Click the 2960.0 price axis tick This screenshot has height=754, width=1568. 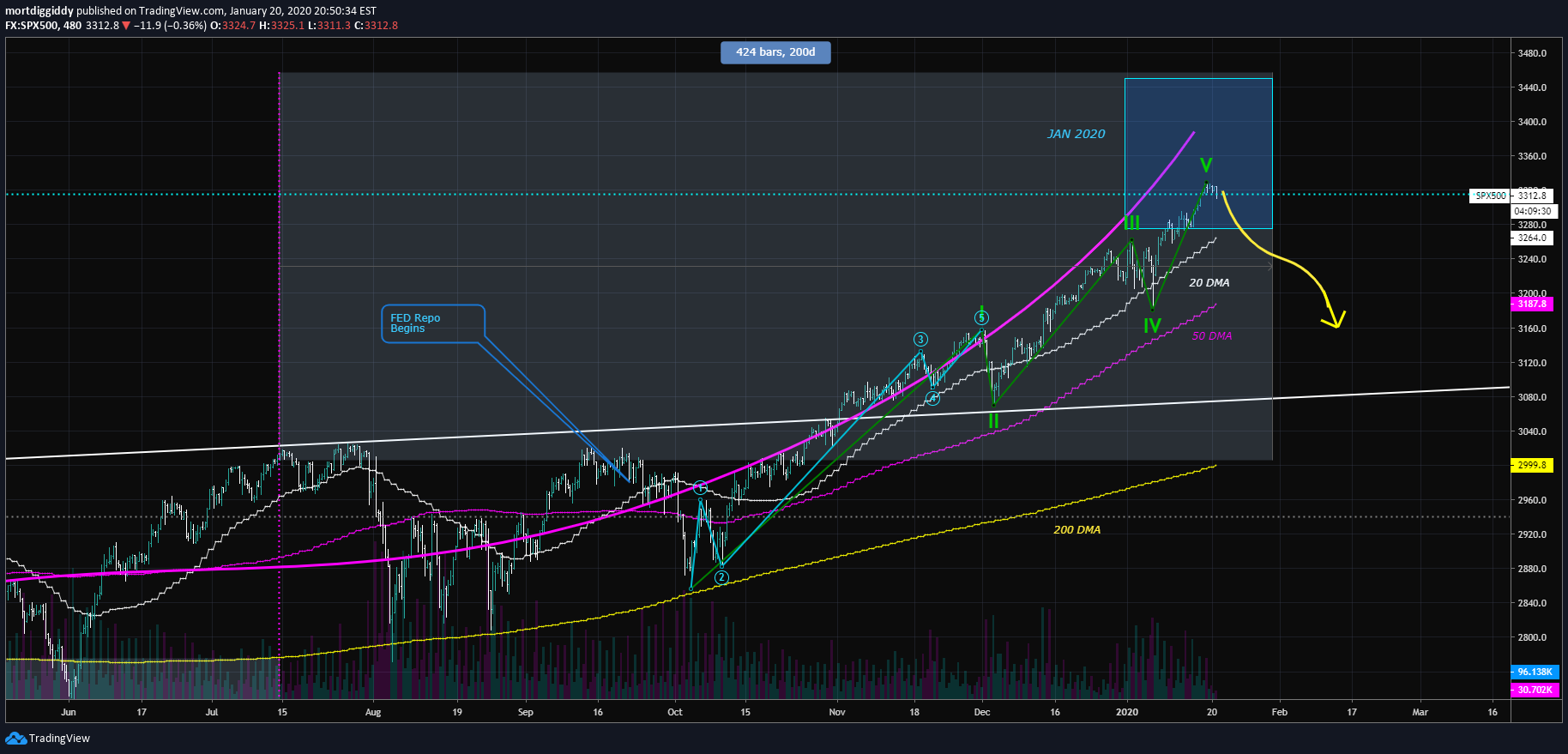click(x=1532, y=500)
